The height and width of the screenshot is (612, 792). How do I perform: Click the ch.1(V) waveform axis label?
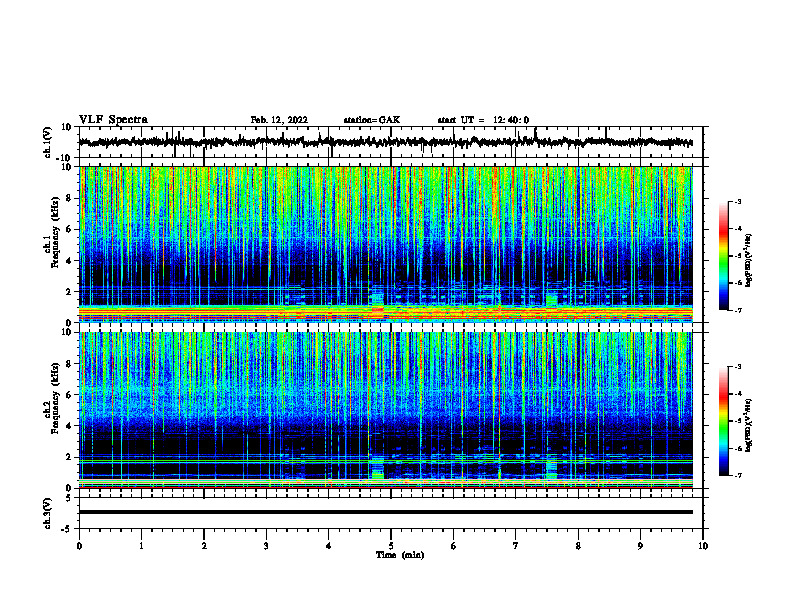[x=48, y=142]
